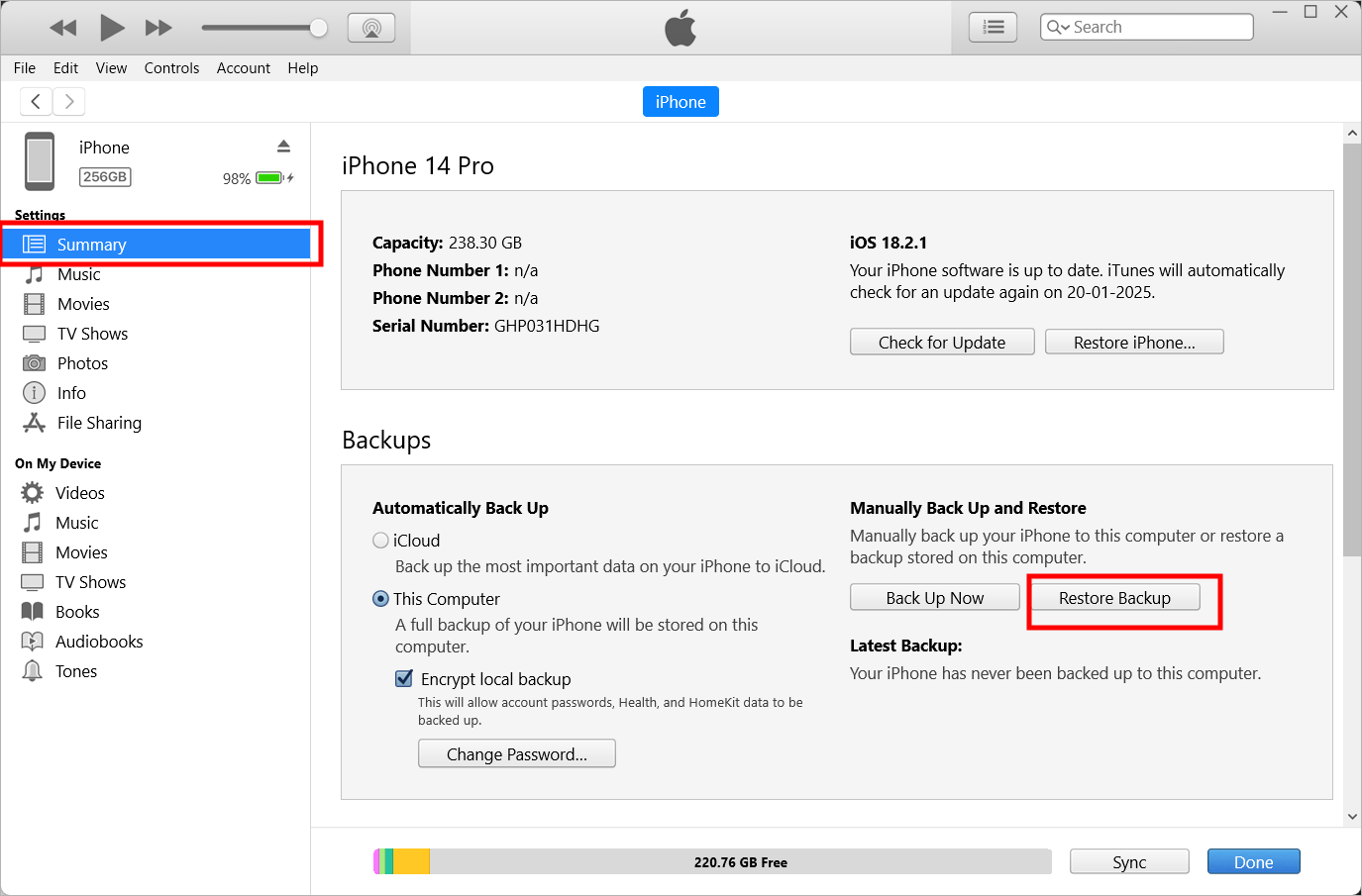
Task: Click the vertical scrollbar thumb
Action: [x=1352, y=349]
